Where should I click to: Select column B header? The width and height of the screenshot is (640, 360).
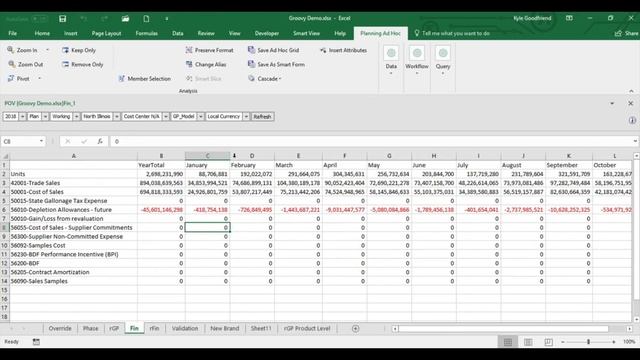(161, 156)
